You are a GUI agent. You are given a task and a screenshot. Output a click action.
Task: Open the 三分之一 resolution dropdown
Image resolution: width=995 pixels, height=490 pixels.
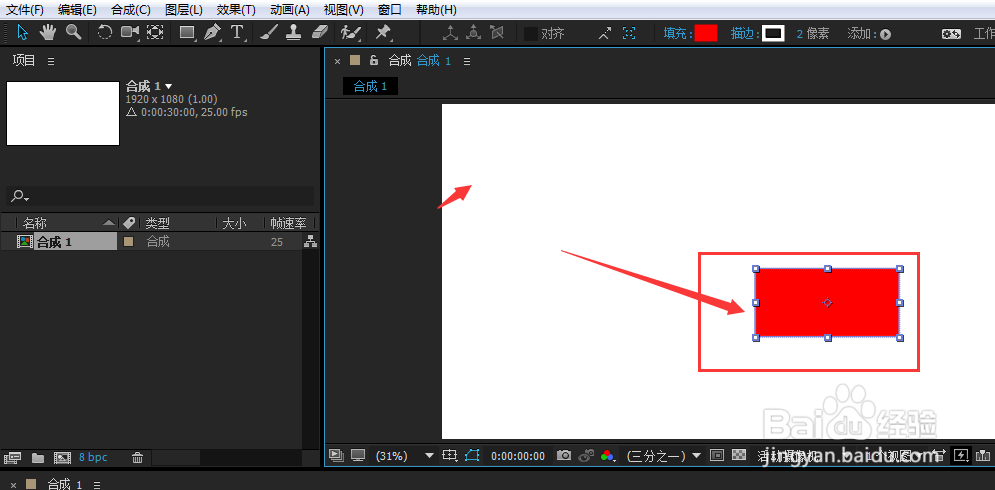[x=663, y=456]
